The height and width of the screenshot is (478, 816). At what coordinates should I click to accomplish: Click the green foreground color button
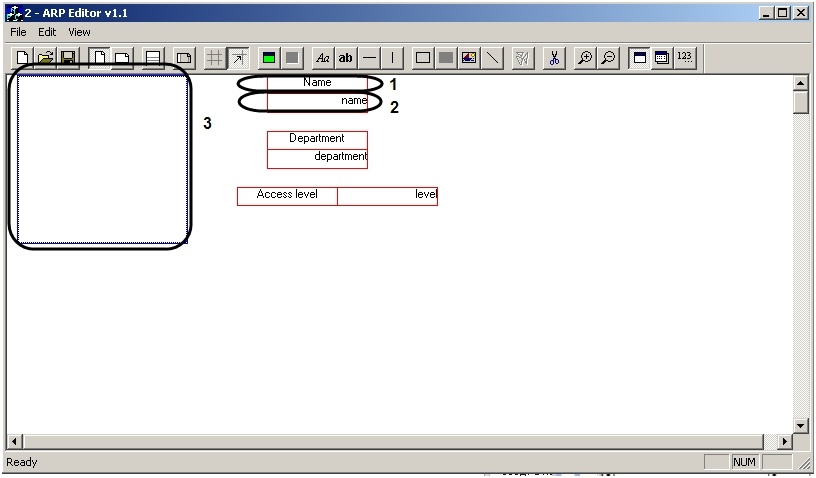pyautogui.click(x=269, y=58)
